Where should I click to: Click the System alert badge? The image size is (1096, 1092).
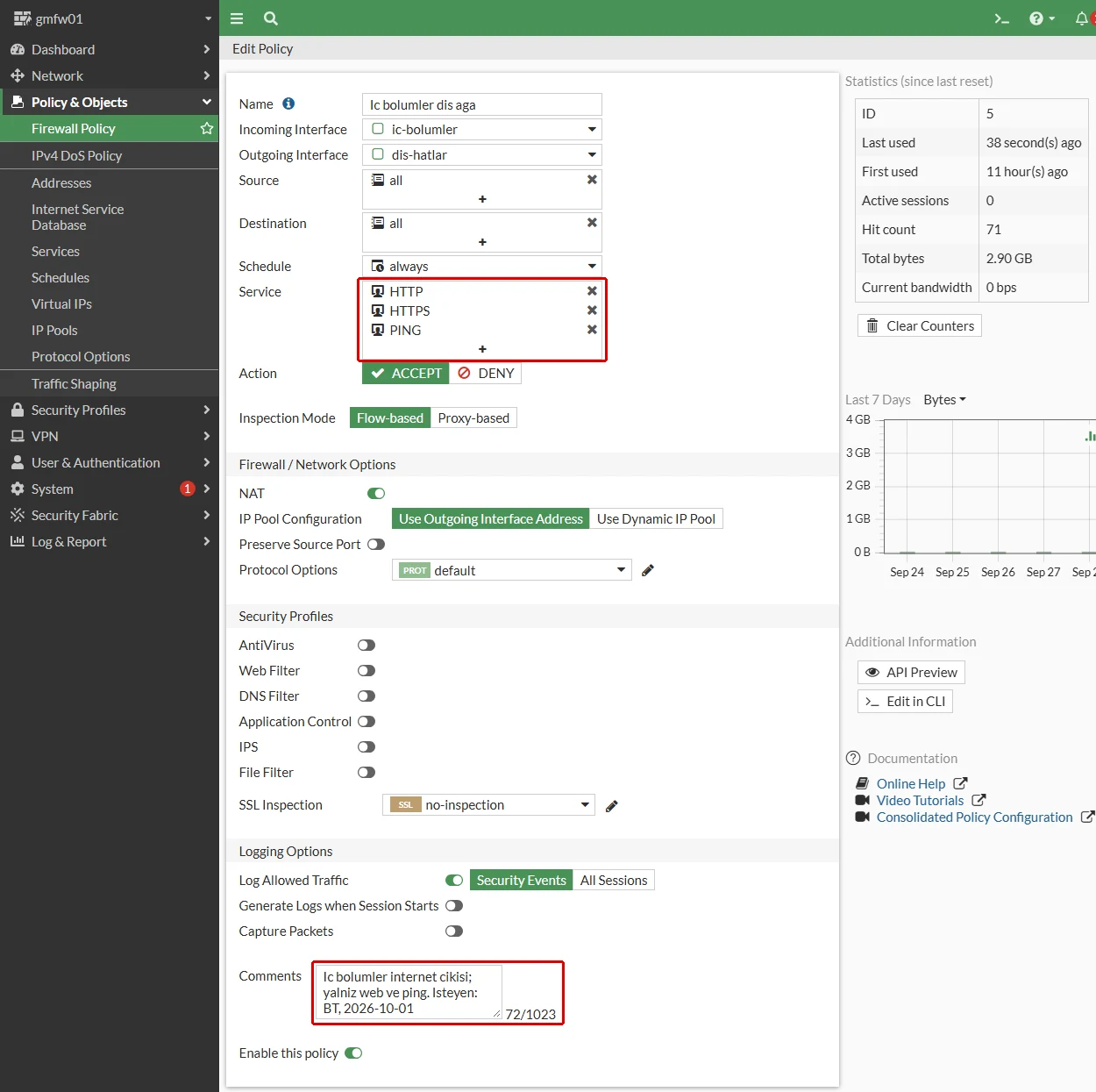187,489
